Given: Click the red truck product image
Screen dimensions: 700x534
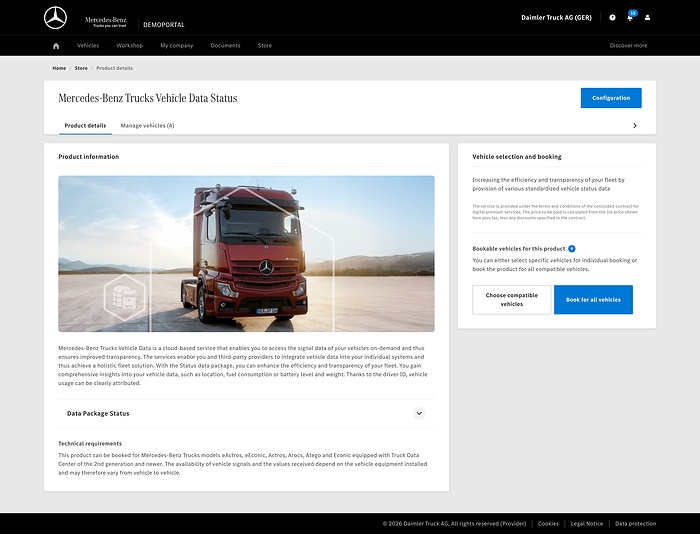Looking at the screenshot, I should tap(246, 254).
